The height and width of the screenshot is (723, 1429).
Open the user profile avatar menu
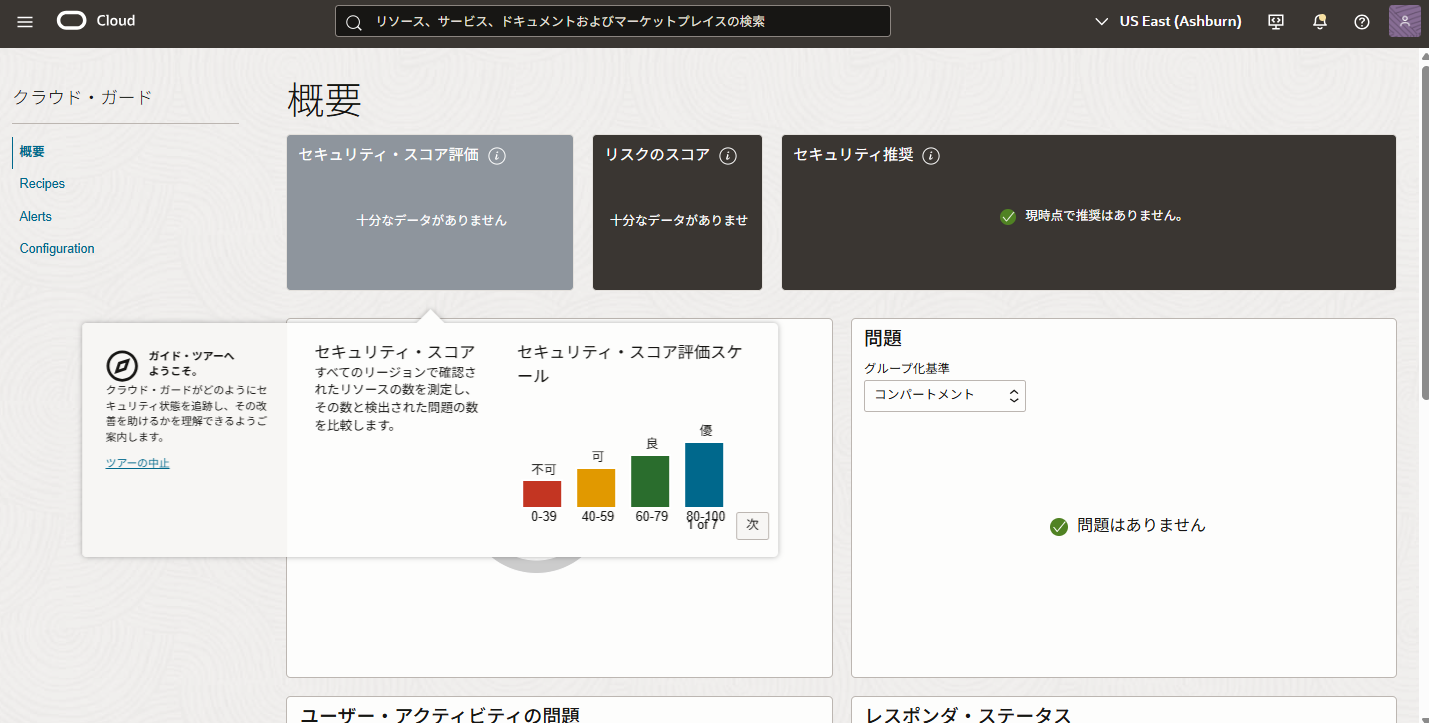[1404, 21]
